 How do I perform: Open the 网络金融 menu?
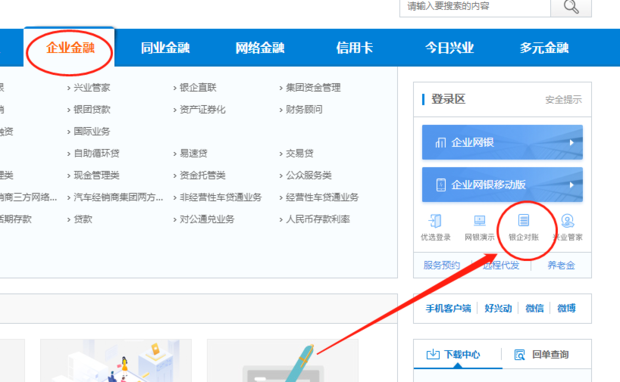click(x=260, y=48)
